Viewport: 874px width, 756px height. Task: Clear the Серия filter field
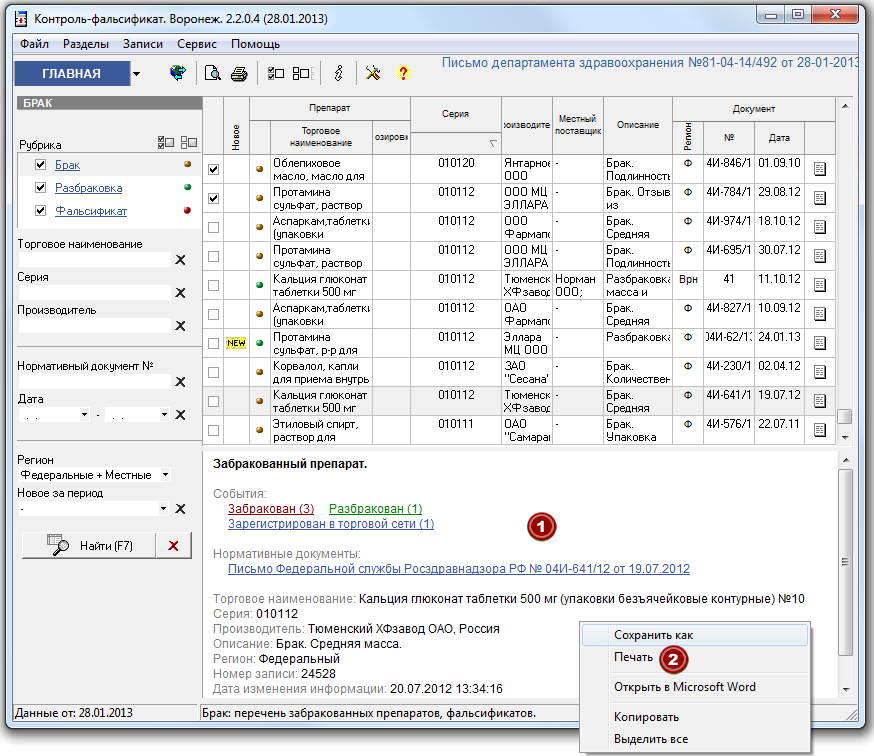(x=181, y=293)
